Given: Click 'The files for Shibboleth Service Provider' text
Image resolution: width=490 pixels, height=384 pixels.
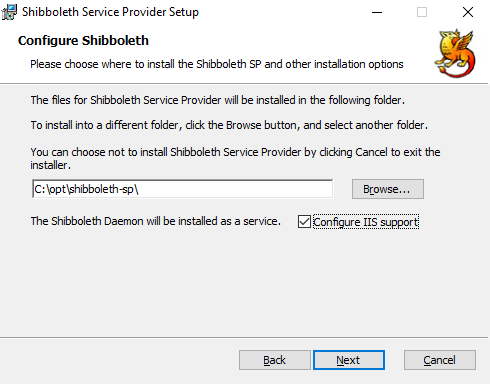Looking at the screenshot, I should pyautogui.click(x=218, y=100).
